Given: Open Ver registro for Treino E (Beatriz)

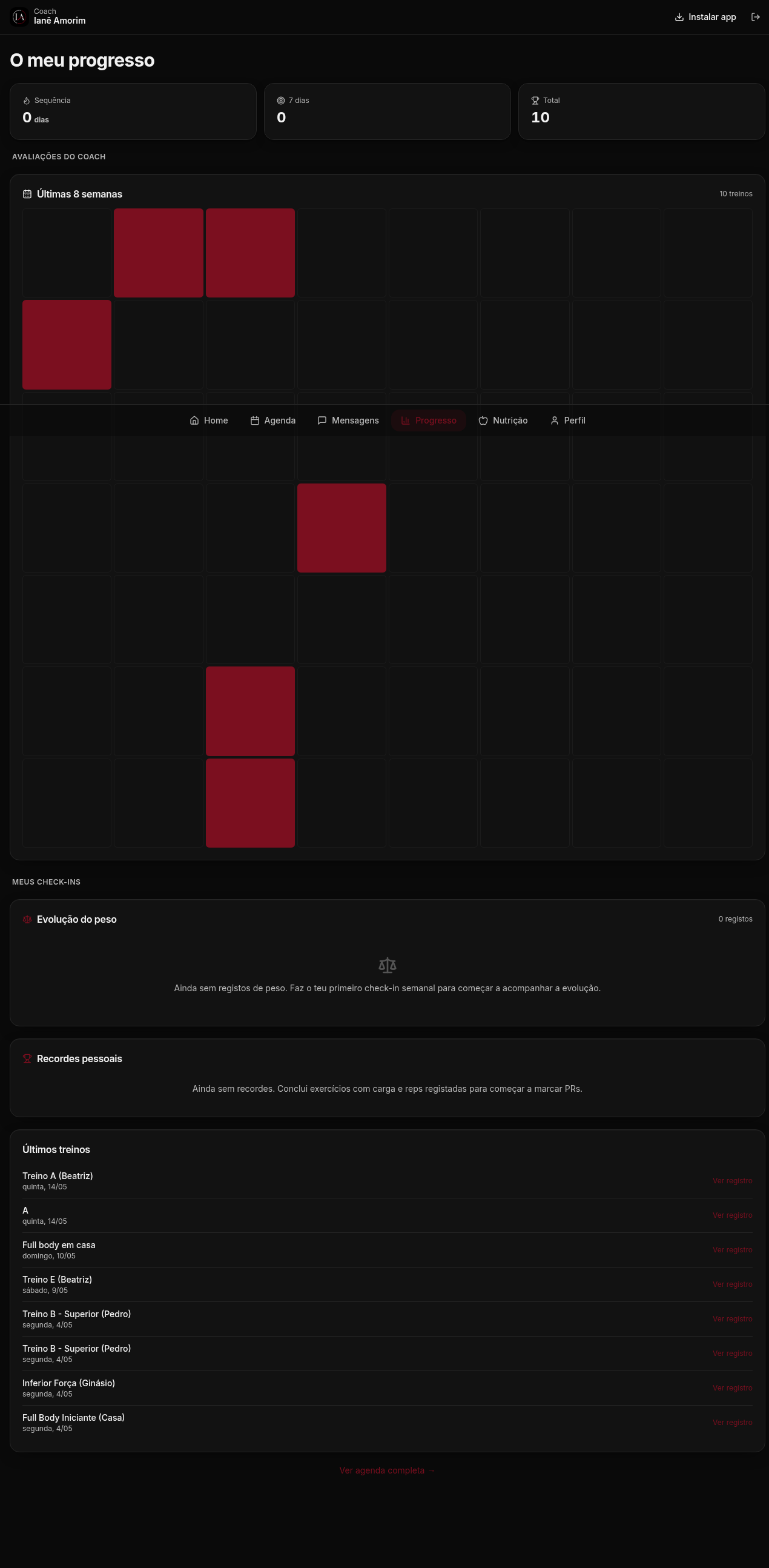Looking at the screenshot, I should click(733, 1284).
